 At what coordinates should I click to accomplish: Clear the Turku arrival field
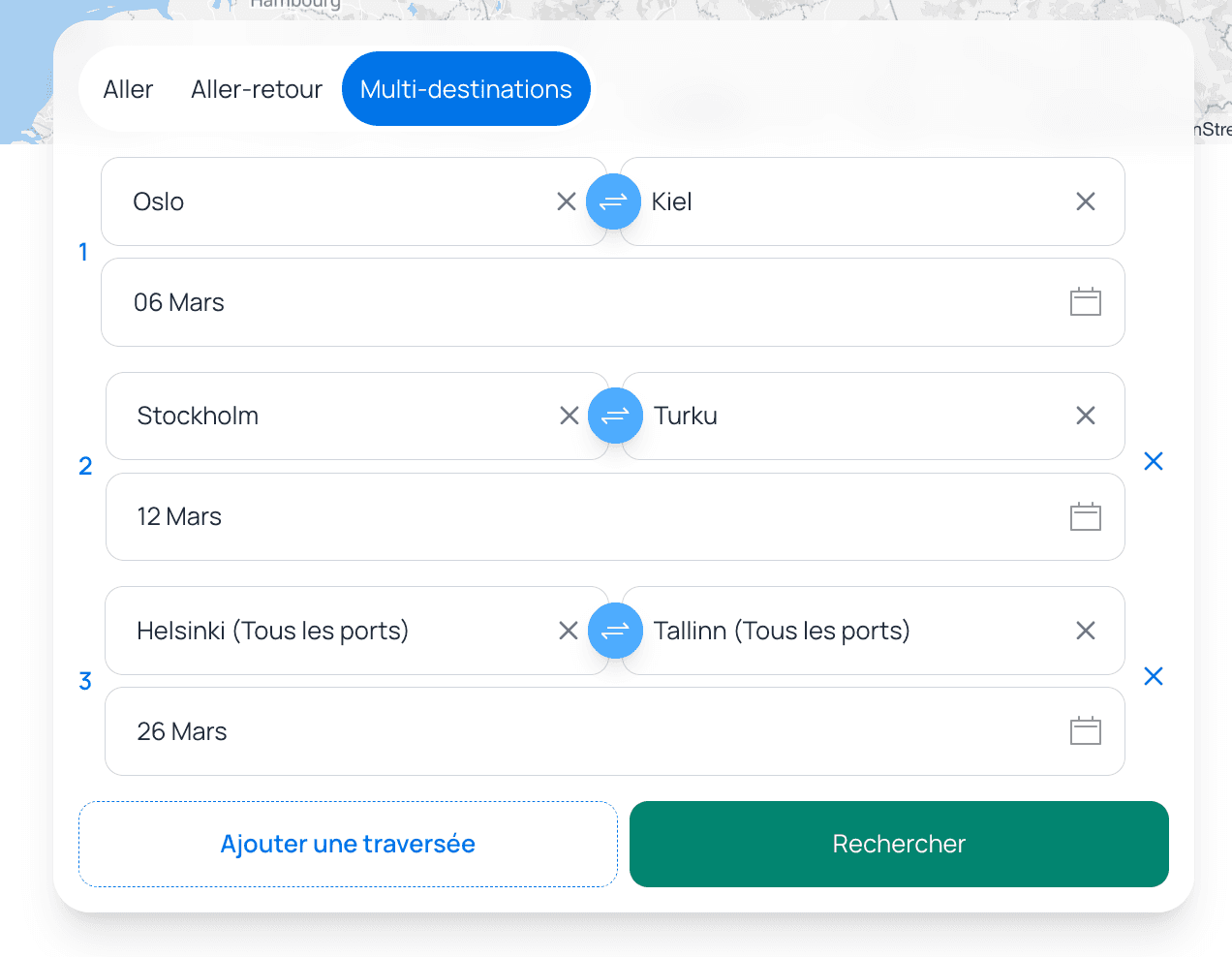click(1086, 416)
